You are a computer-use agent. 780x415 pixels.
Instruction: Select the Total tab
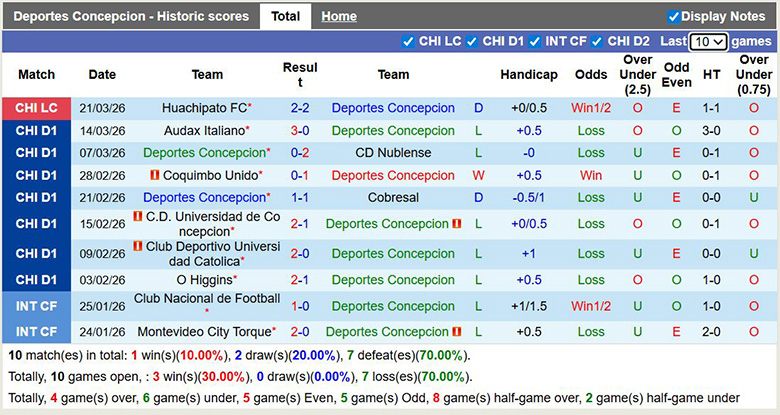coord(285,16)
